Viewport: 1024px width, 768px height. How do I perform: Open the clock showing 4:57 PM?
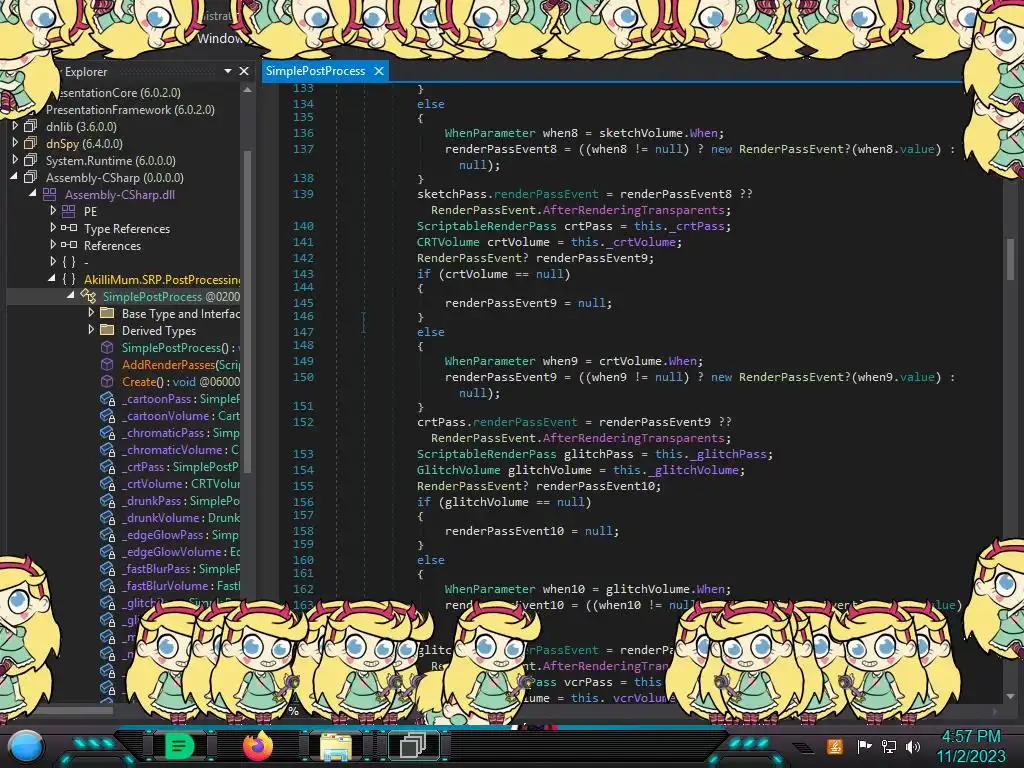click(x=971, y=737)
